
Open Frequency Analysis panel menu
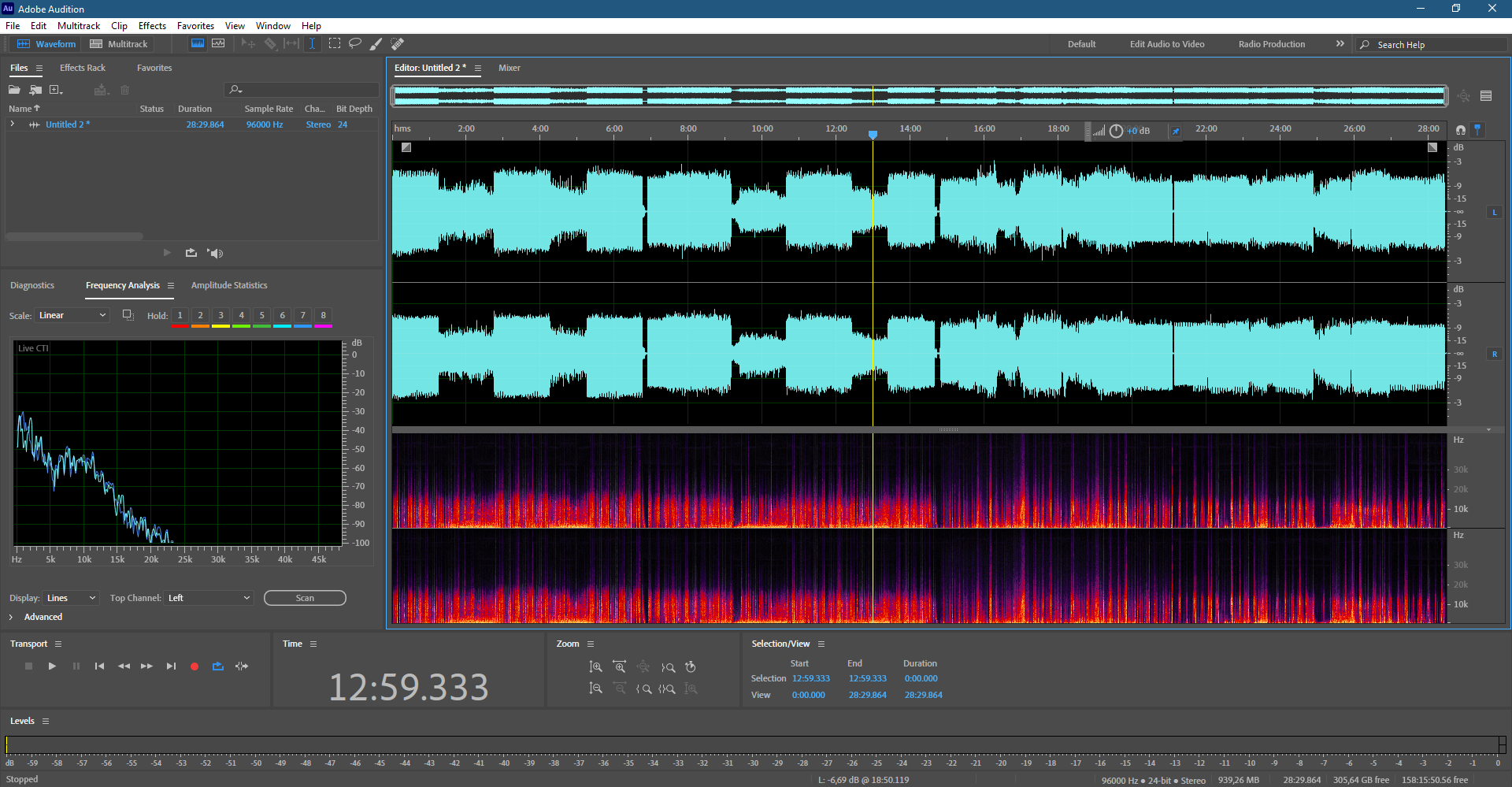(x=171, y=285)
